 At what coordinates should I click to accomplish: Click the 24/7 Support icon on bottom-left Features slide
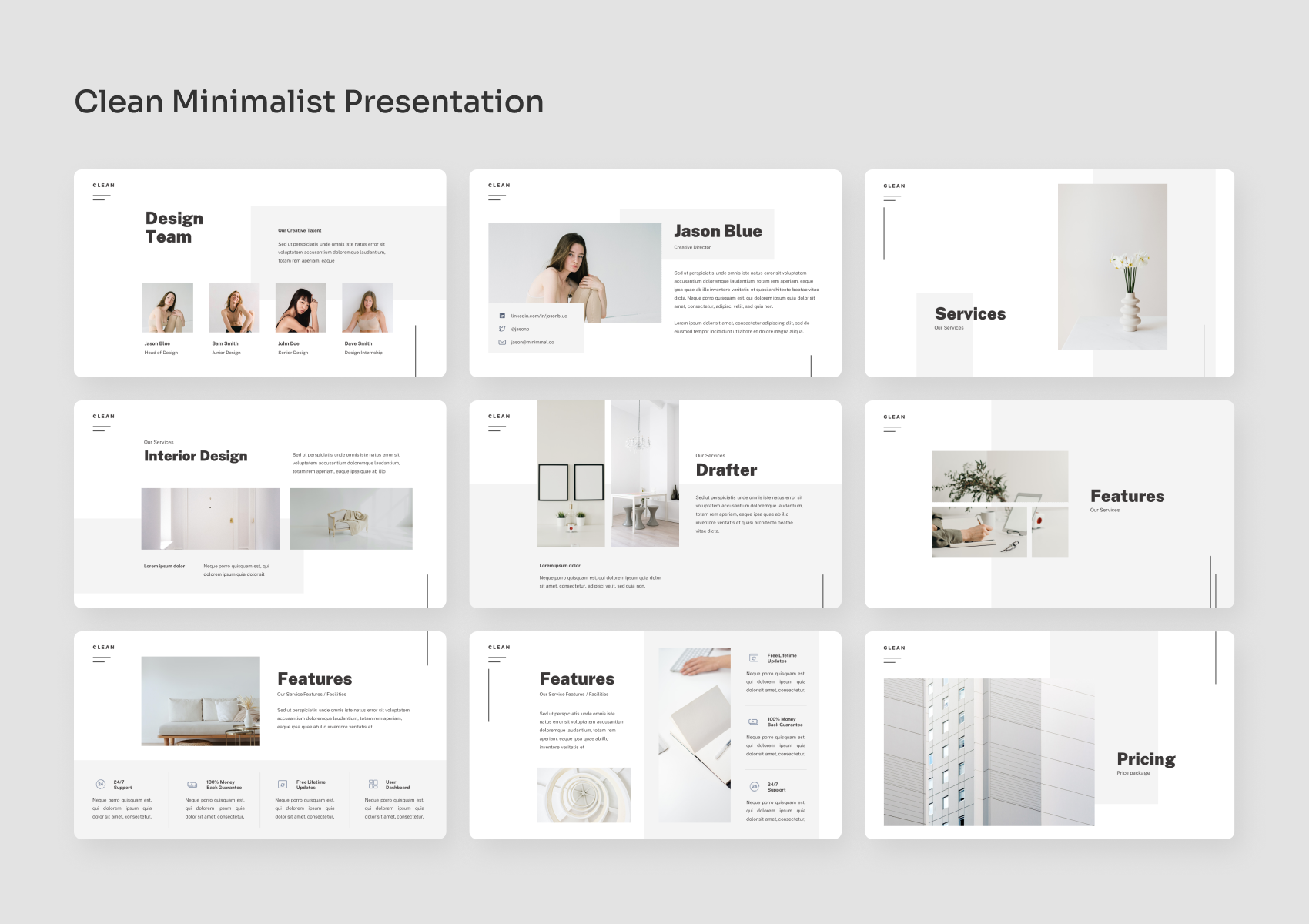pyautogui.click(x=101, y=784)
